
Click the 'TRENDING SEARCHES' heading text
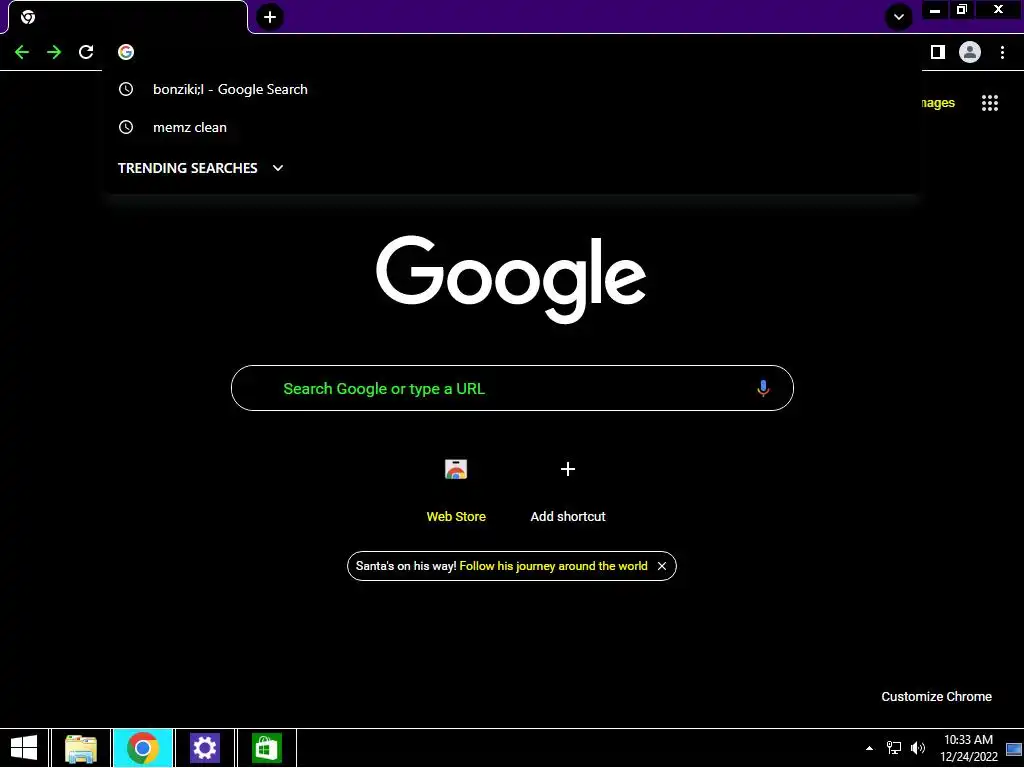pos(187,168)
